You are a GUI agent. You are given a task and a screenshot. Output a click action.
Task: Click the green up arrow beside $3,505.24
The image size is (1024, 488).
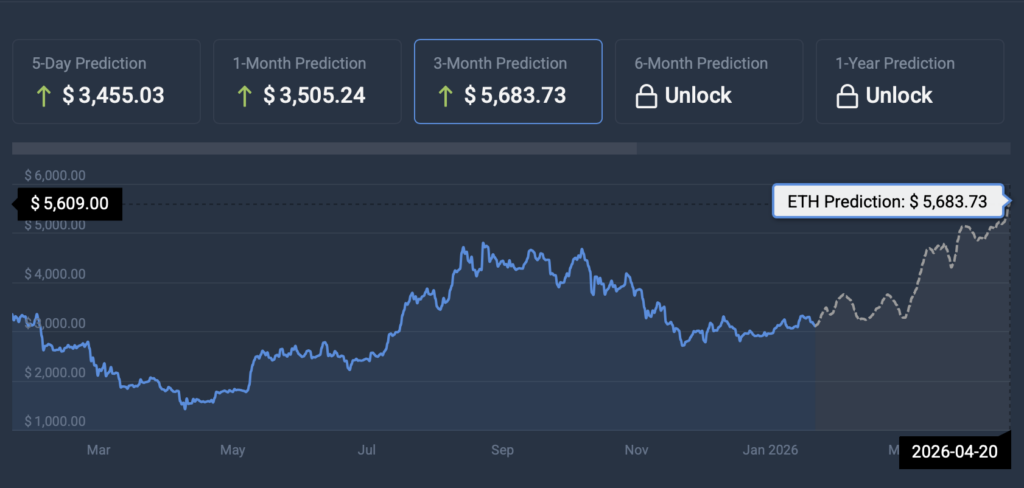[244, 96]
